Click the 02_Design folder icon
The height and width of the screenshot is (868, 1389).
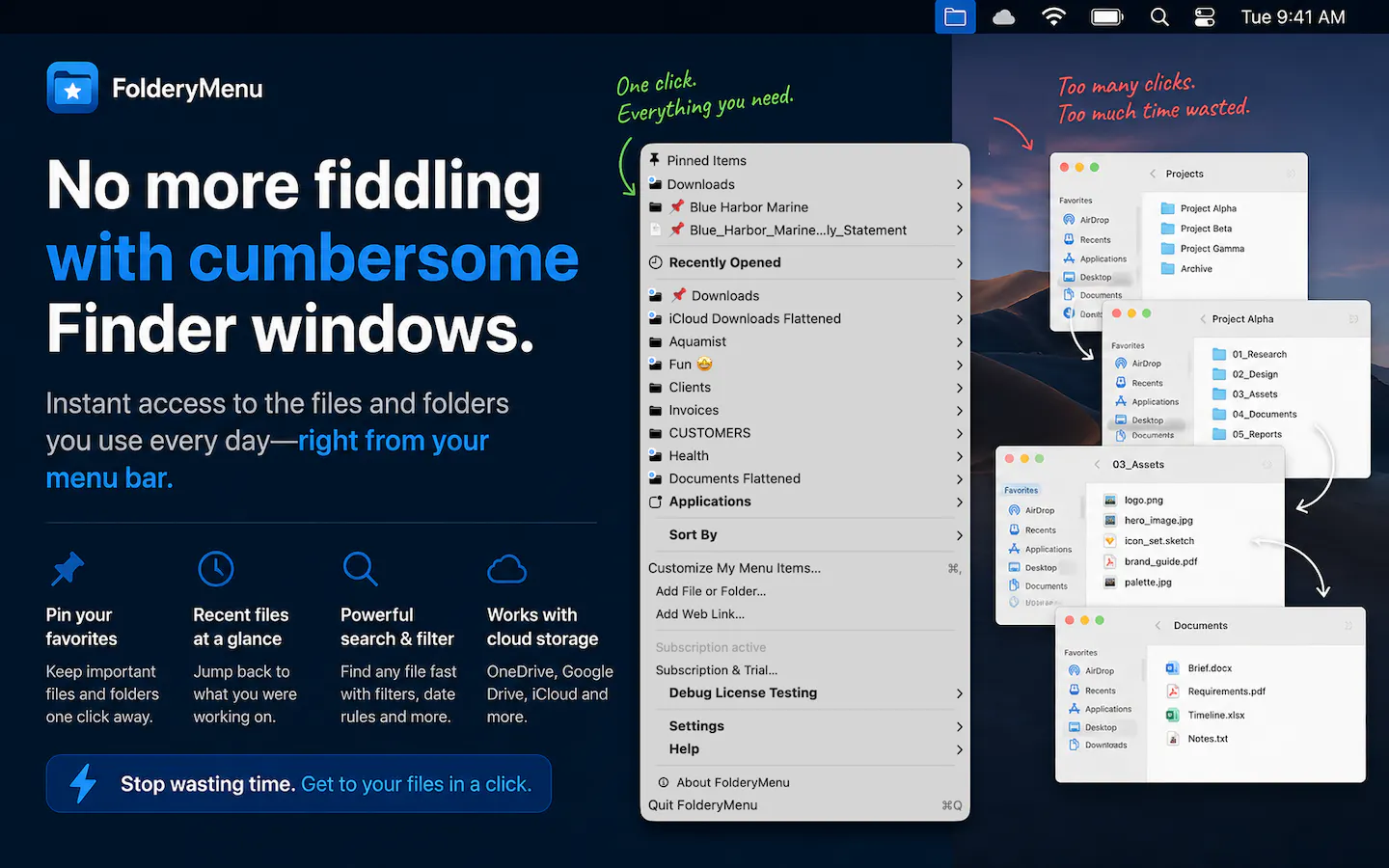tap(1219, 374)
